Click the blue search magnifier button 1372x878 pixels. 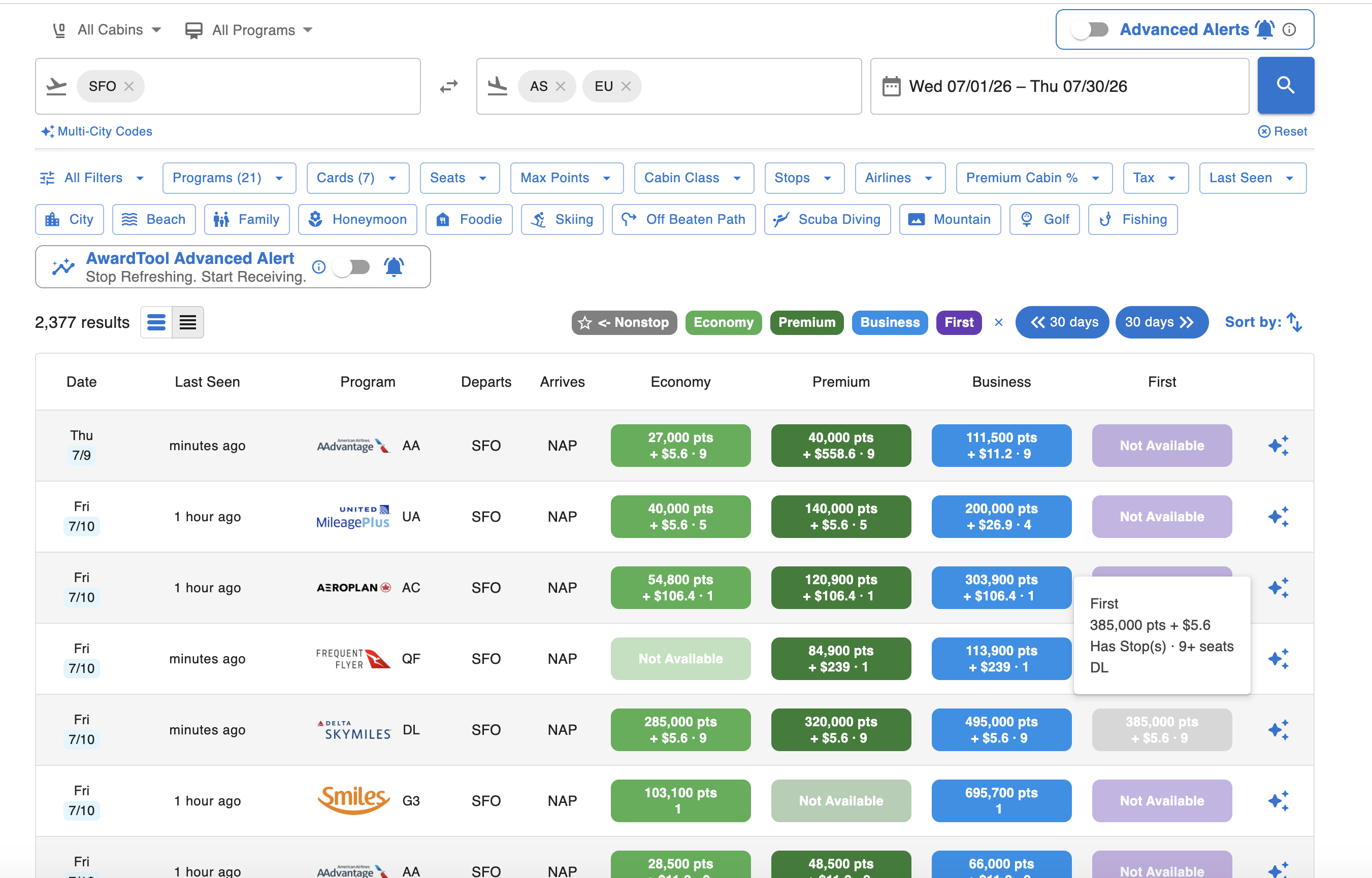(1285, 86)
